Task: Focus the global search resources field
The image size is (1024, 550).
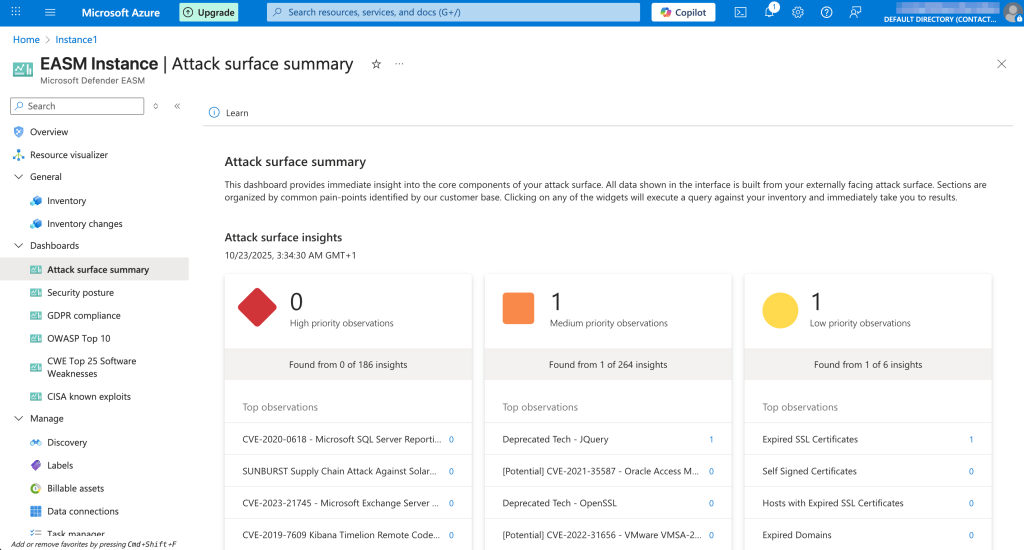Action: [453, 12]
